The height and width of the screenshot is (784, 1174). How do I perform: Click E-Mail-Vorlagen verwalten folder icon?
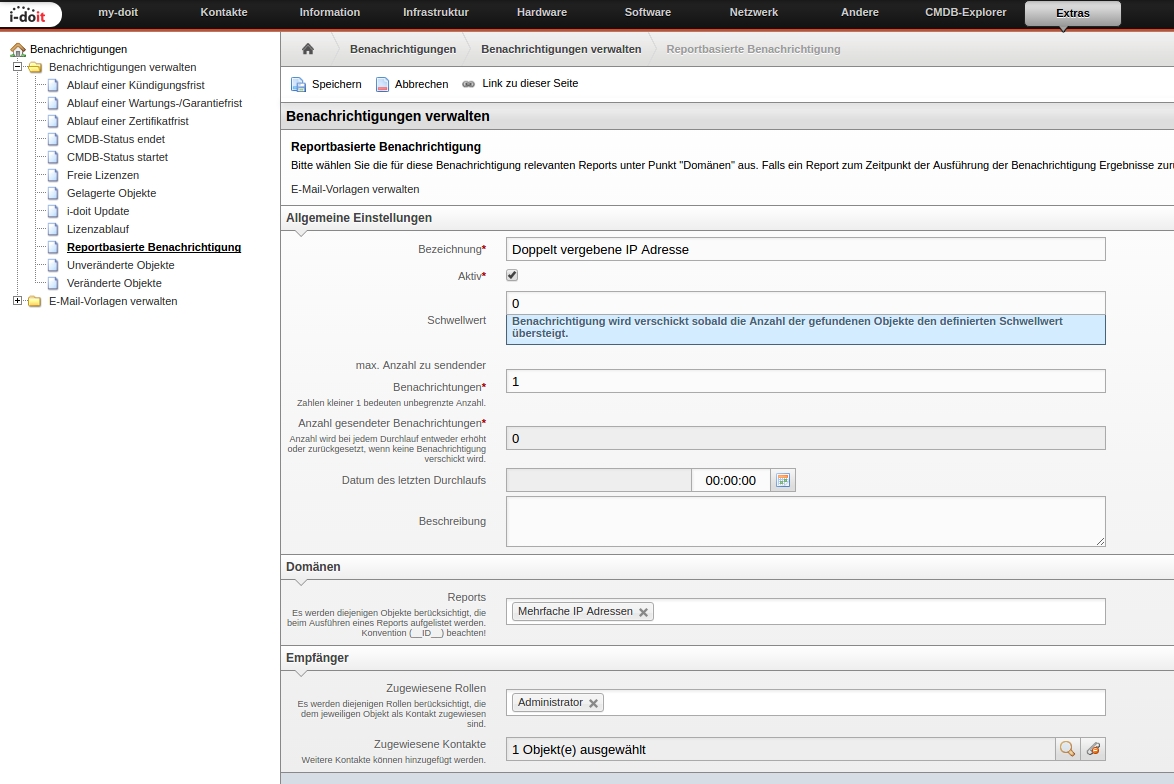coord(35,301)
